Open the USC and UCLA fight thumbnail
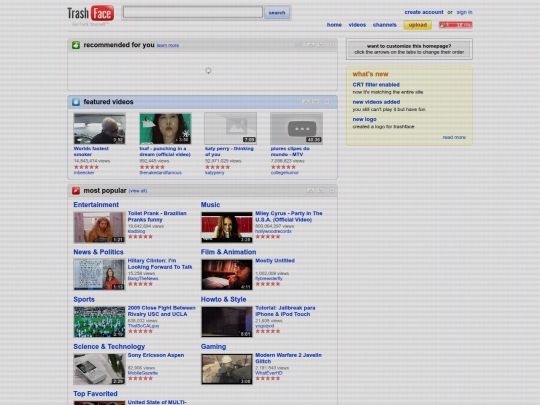540x405 pixels. pyautogui.click(x=99, y=322)
